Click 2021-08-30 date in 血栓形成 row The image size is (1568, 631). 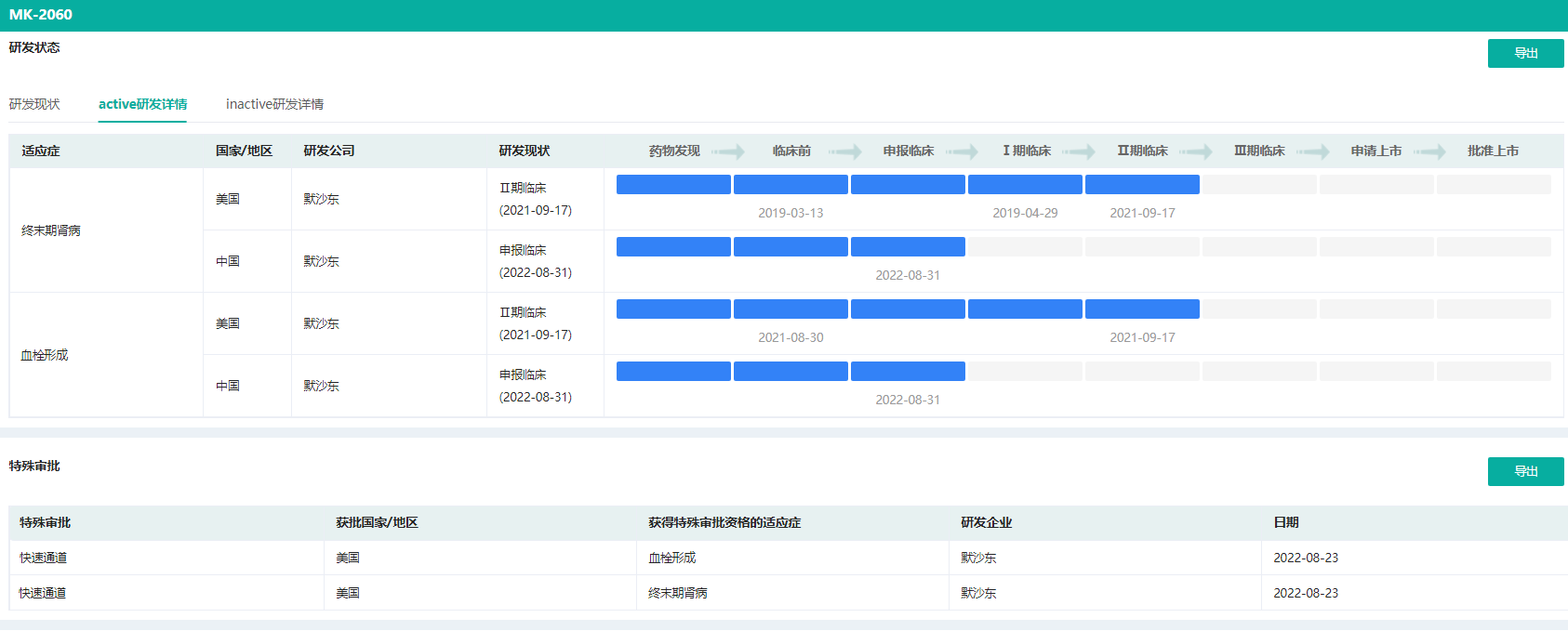pyautogui.click(x=791, y=337)
